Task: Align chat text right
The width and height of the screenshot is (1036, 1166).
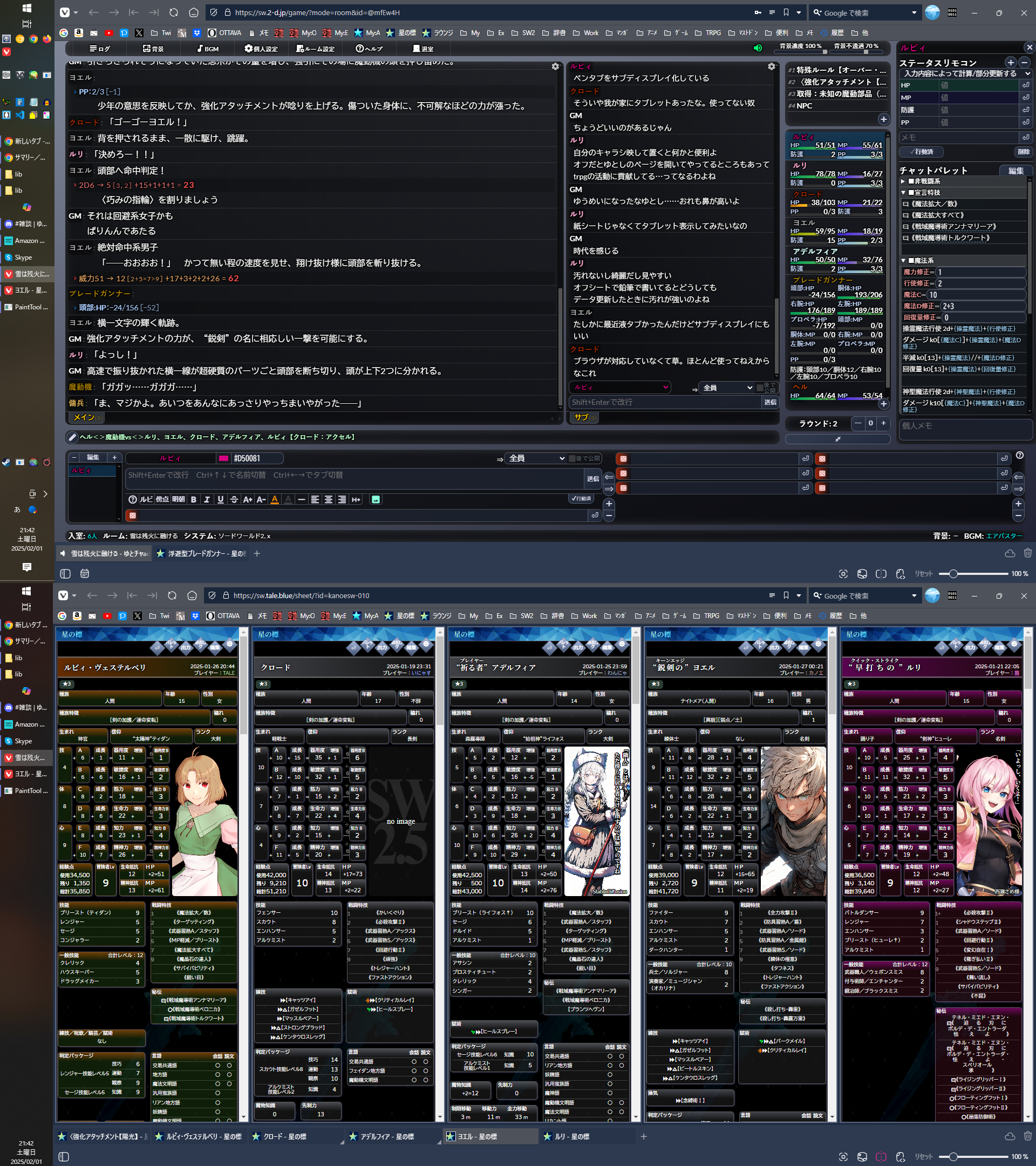Action: (x=342, y=500)
